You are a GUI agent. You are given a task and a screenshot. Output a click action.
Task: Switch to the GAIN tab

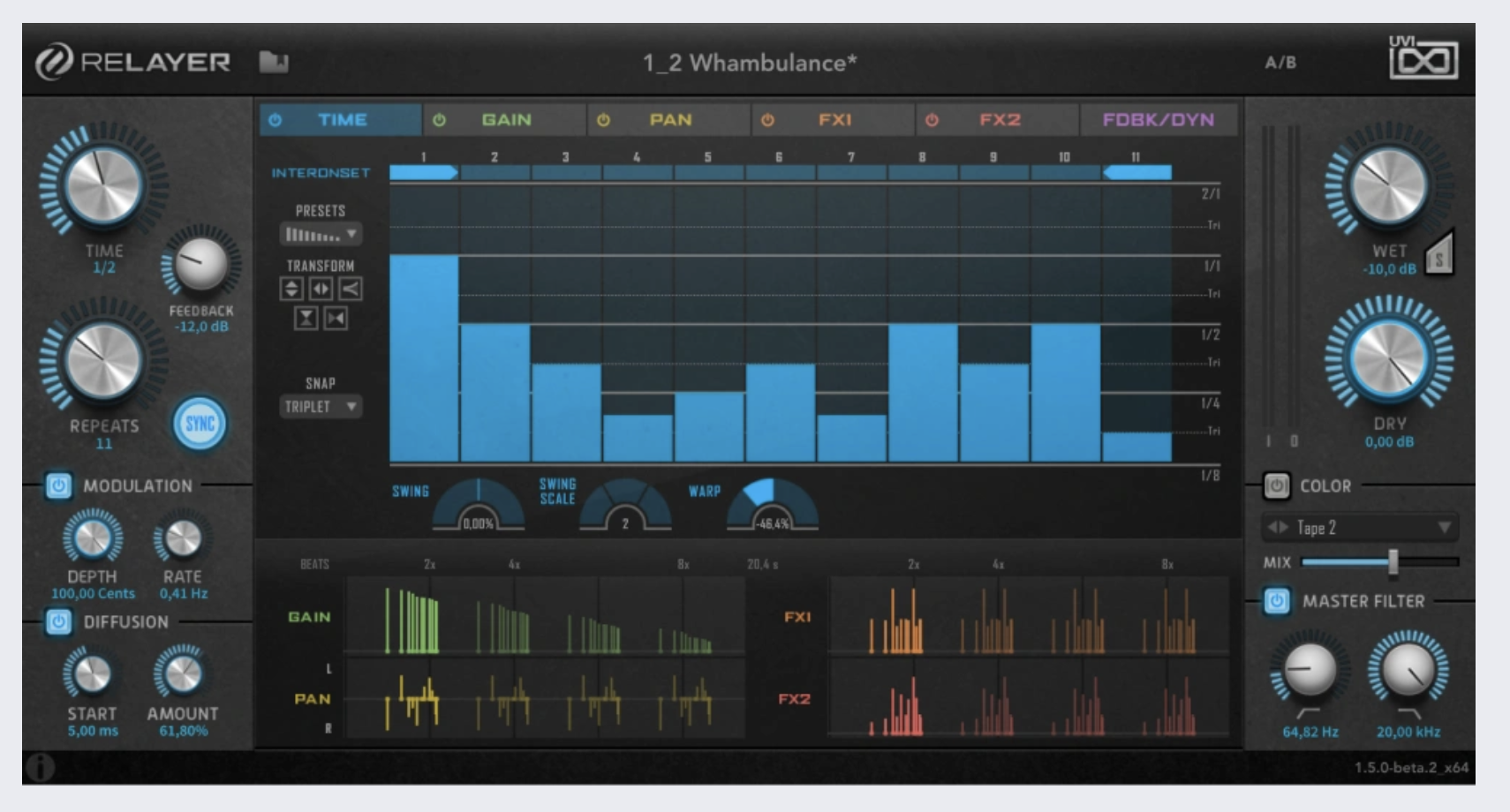(x=505, y=120)
